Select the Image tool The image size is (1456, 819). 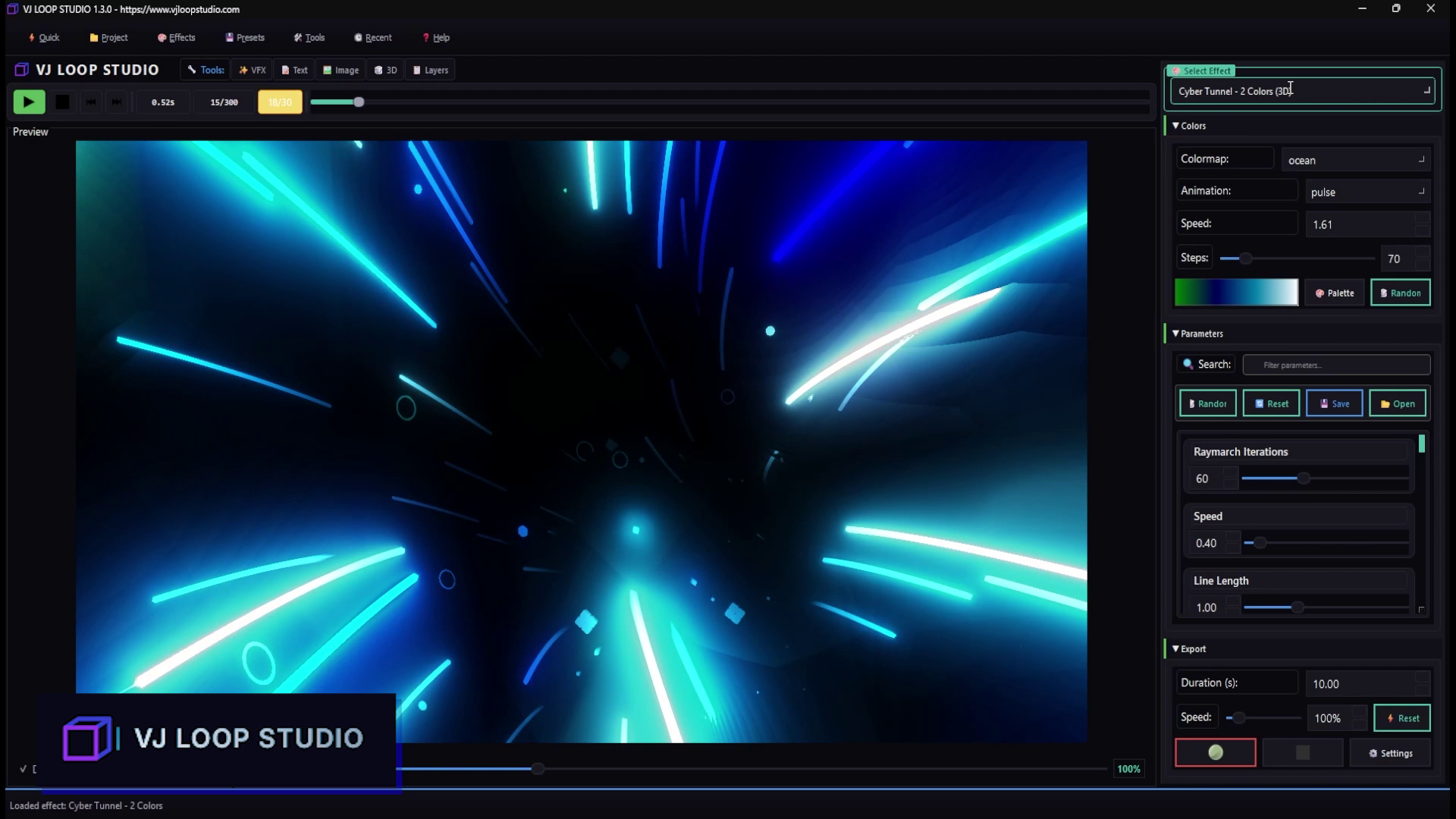340,69
